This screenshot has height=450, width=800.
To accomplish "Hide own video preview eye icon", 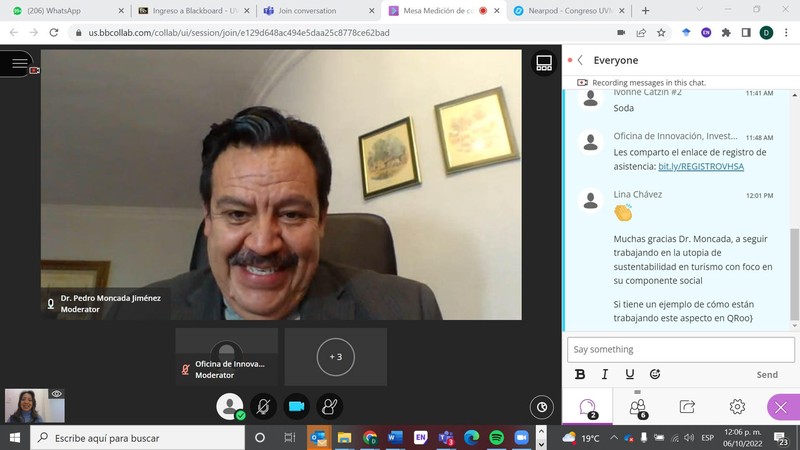I will (x=57, y=393).
